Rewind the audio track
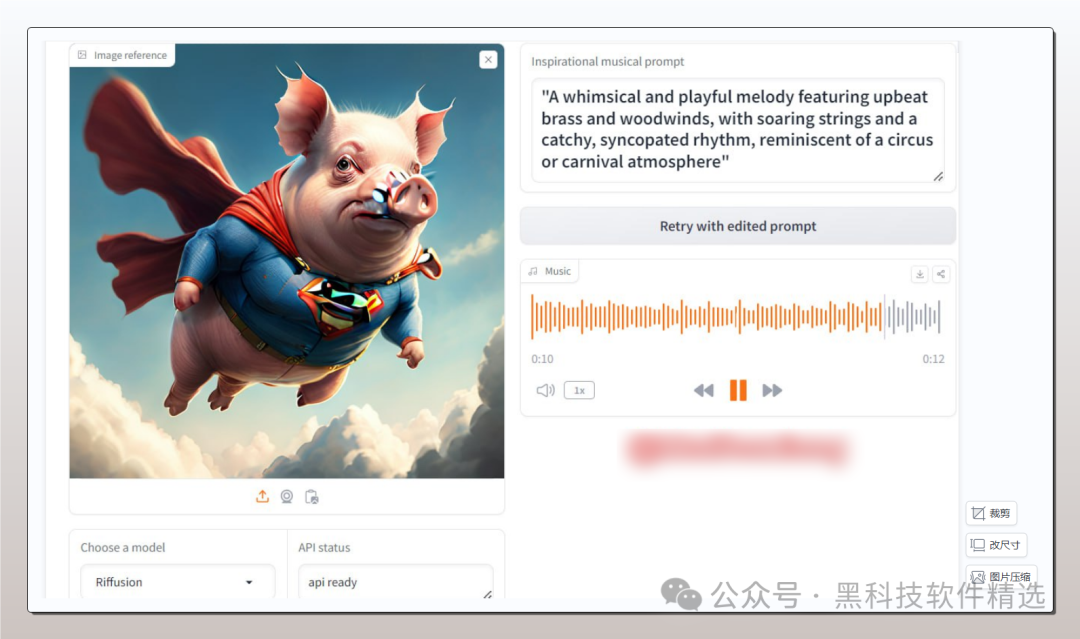This screenshot has width=1080, height=639. coord(704,390)
